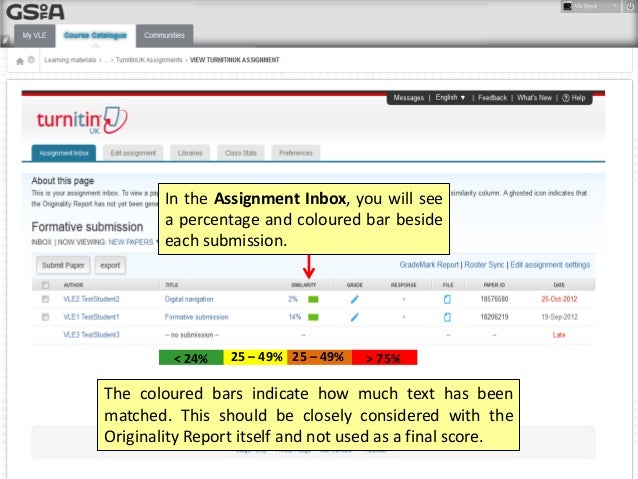Click the small edit icon beside My VLE
This screenshot has height=479, width=638.
5,40
